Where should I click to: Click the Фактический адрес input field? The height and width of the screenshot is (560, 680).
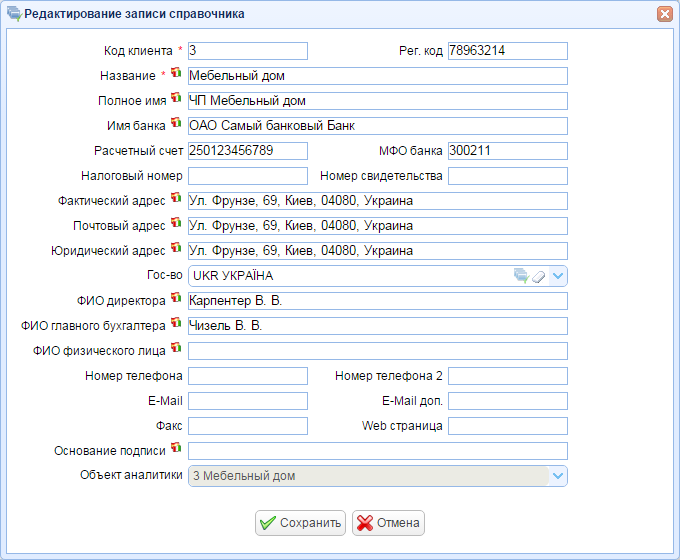pyautogui.click(x=378, y=201)
